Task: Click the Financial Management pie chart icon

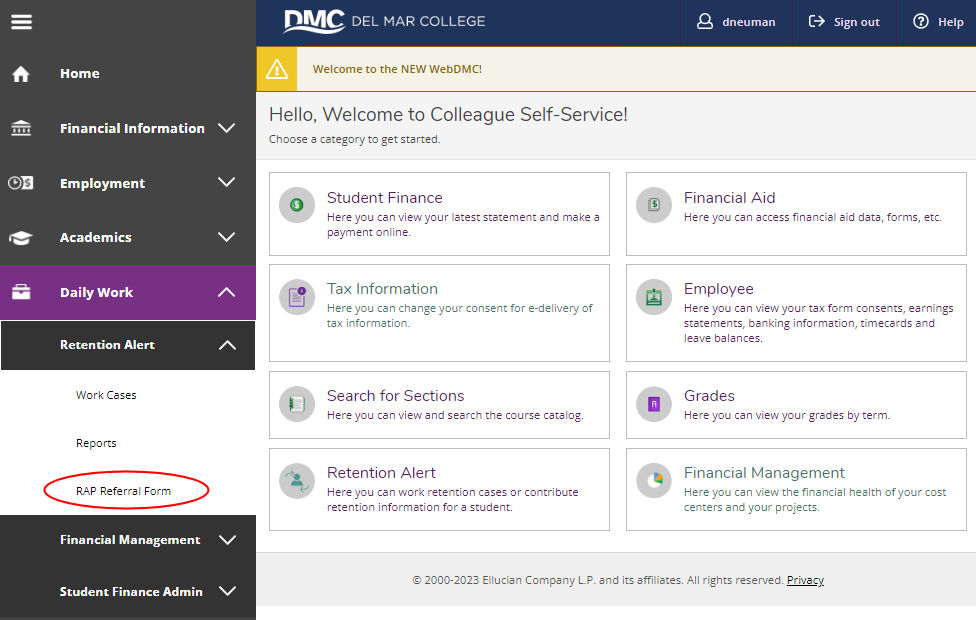Action: click(654, 481)
